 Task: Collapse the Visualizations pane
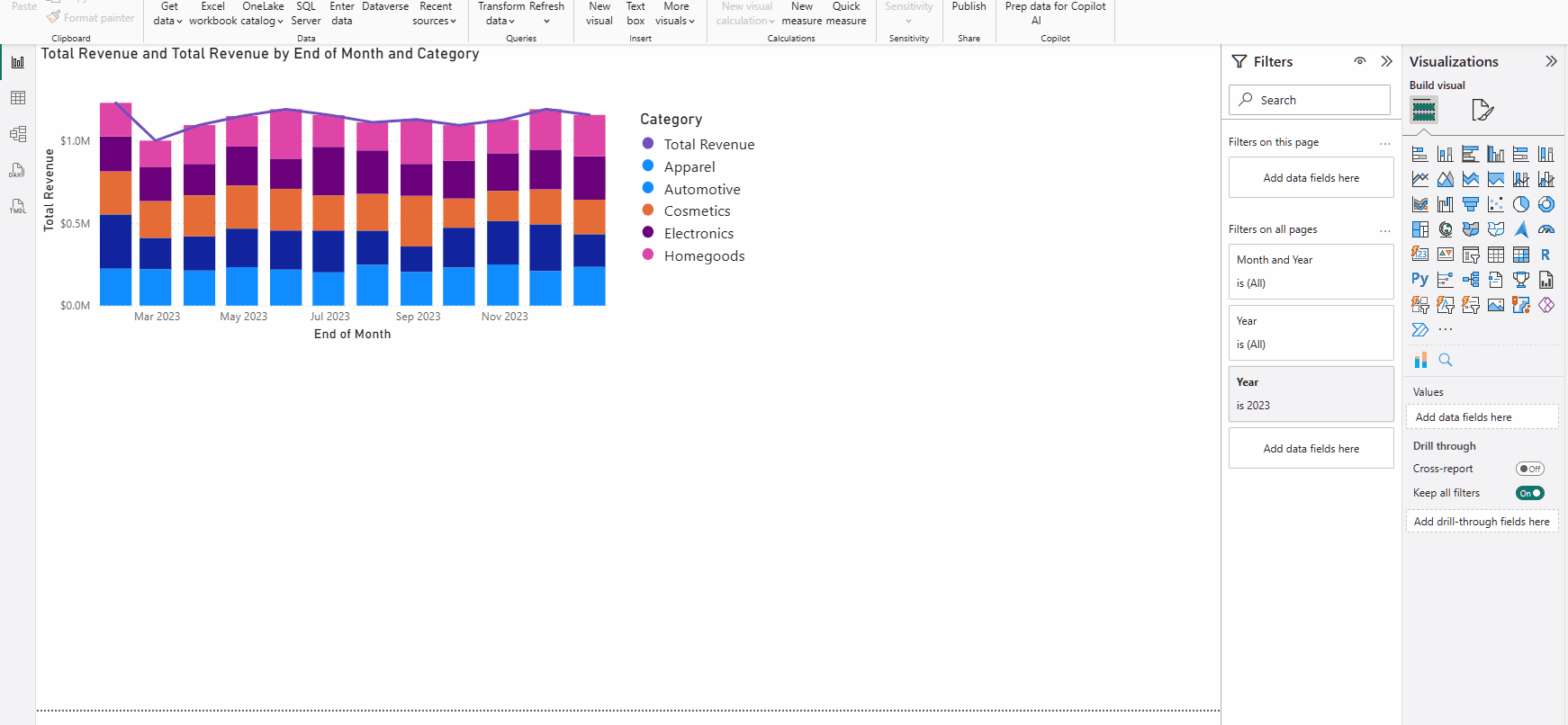pos(1551,61)
